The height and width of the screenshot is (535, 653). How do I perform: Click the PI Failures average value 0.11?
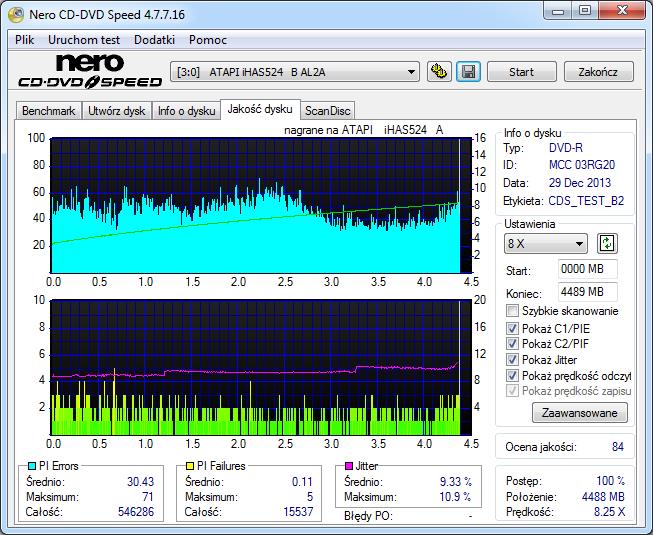[302, 482]
